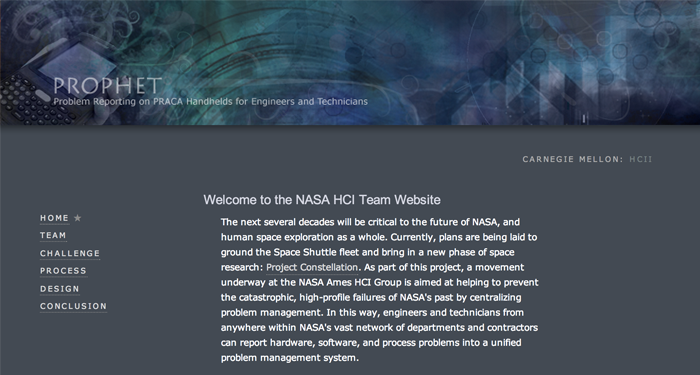Click the star icon beside HOME

coord(78,218)
